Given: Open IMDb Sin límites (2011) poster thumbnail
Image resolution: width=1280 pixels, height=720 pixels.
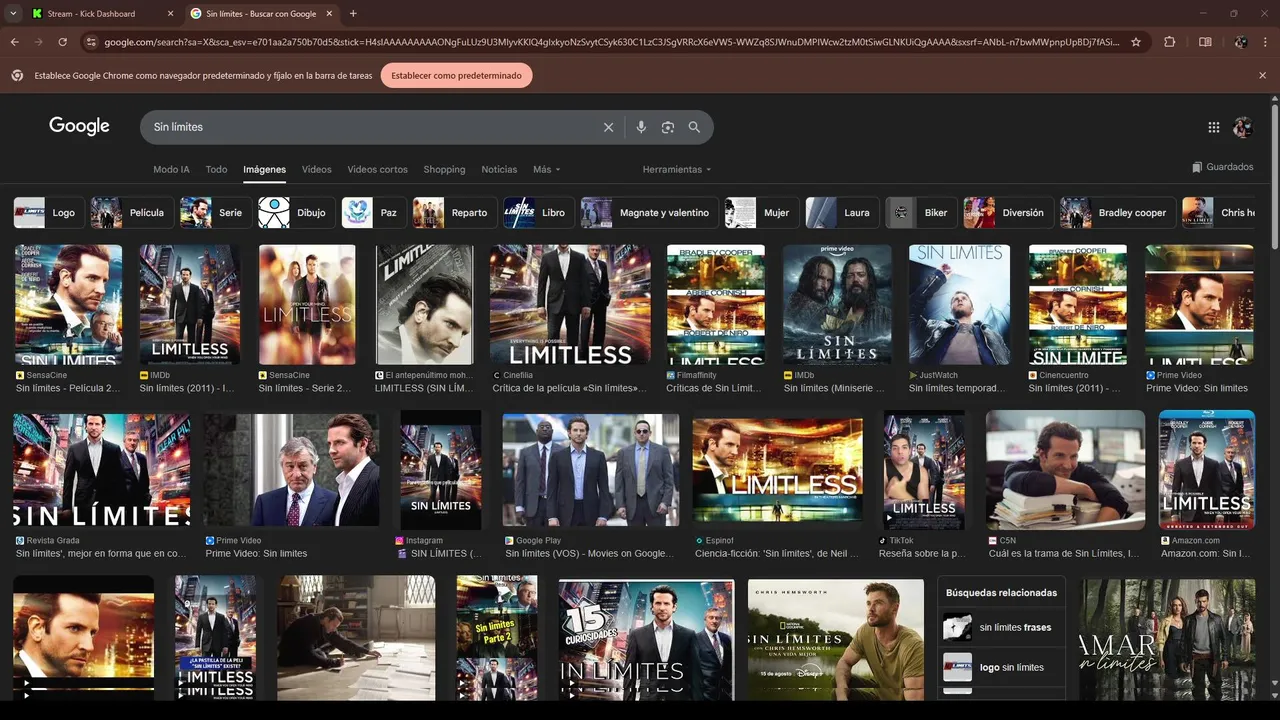Looking at the screenshot, I should (189, 304).
